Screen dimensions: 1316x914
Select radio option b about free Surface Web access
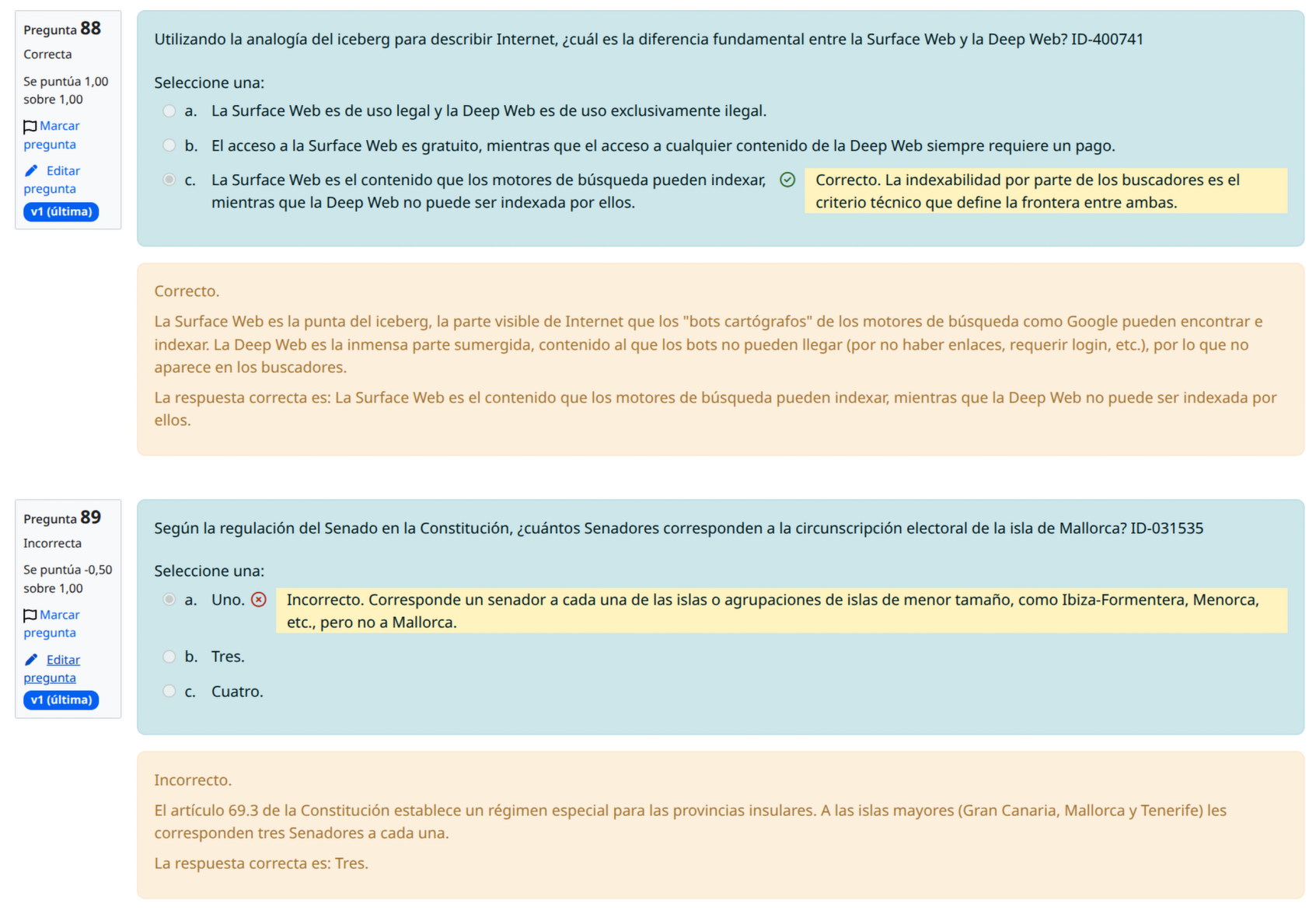pos(169,145)
